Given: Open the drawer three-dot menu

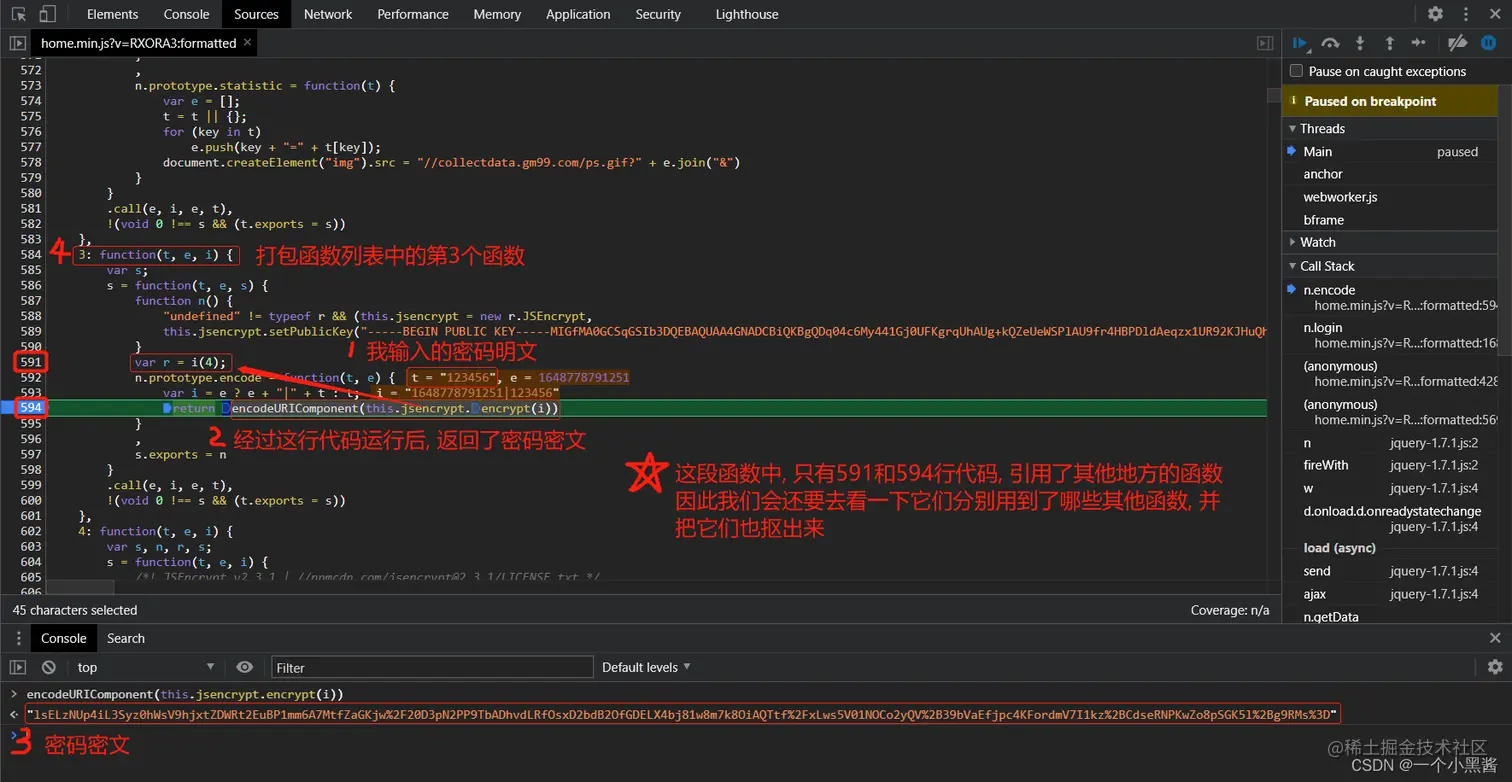Looking at the screenshot, I should pyautogui.click(x=17, y=638).
